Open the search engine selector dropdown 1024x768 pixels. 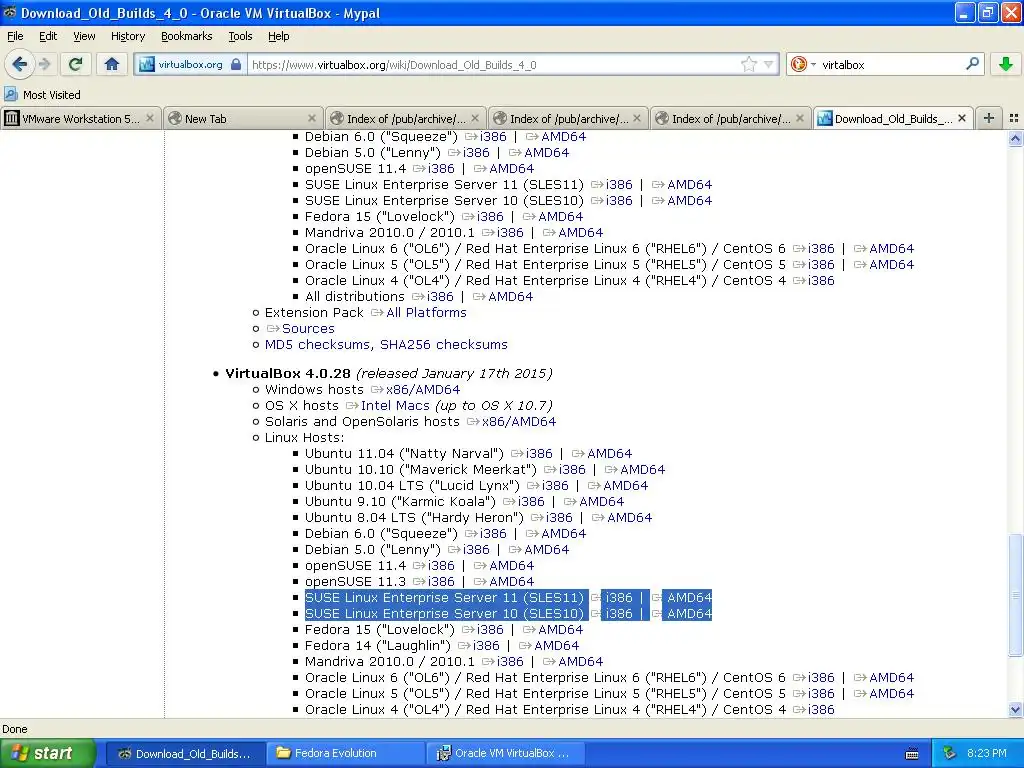pos(803,64)
